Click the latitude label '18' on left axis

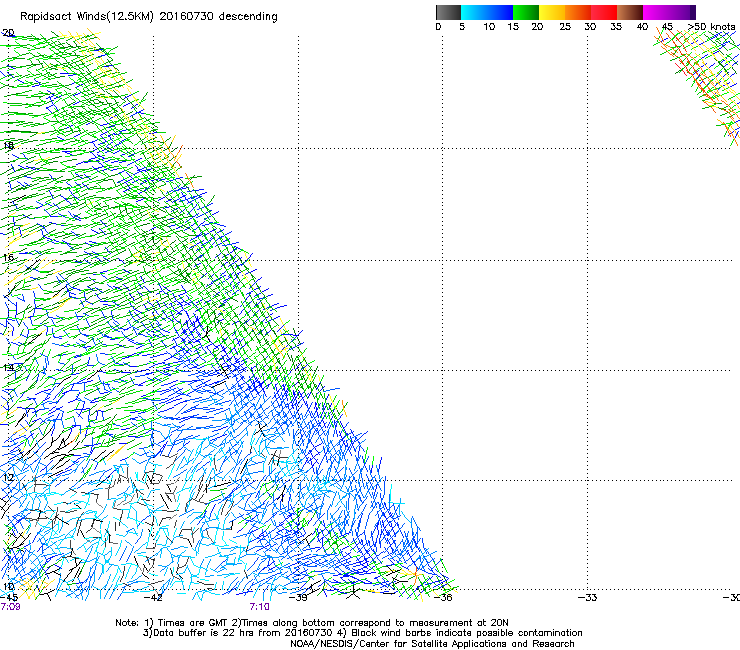point(8,145)
